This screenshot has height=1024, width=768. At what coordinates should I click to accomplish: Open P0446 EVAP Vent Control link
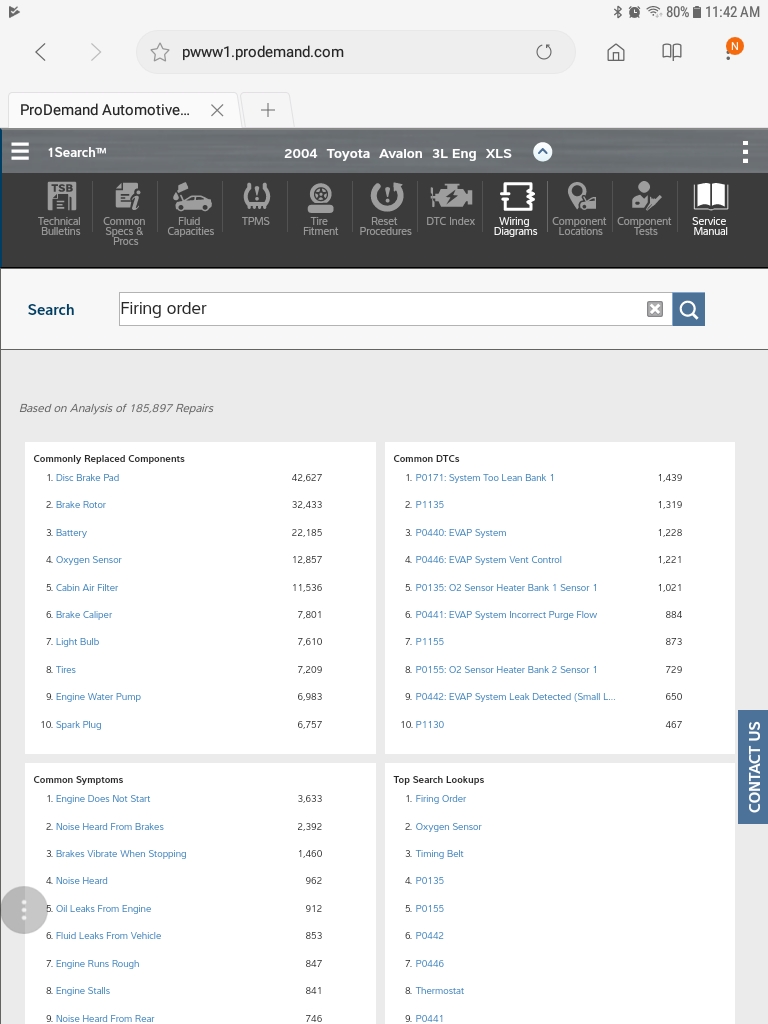pos(488,560)
